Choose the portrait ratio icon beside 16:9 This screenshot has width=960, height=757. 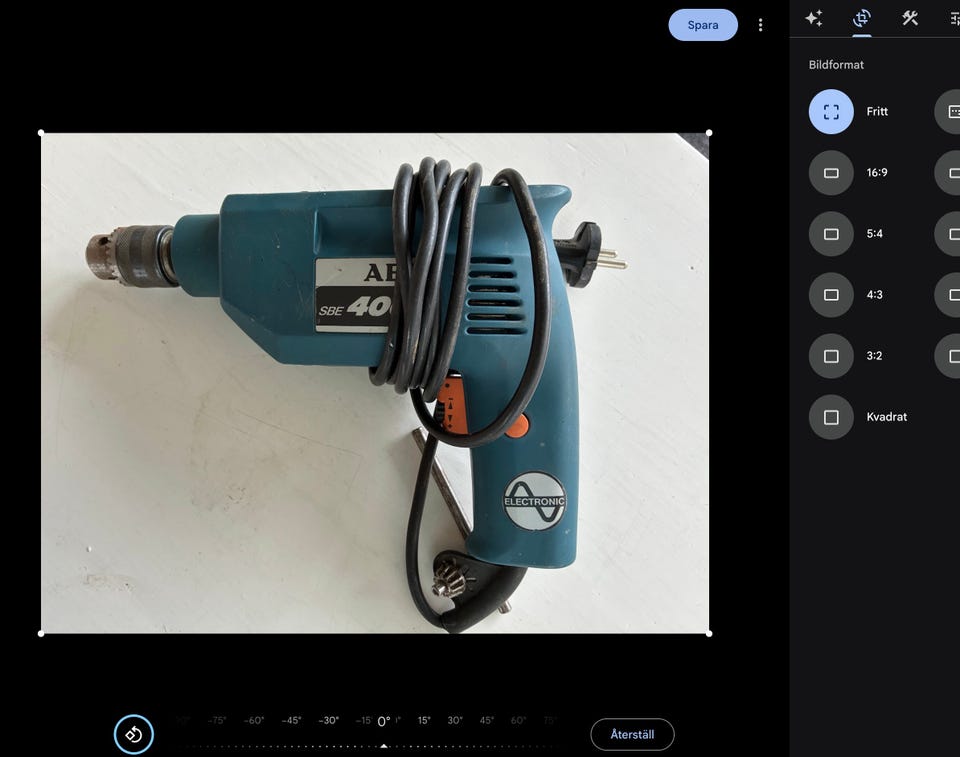point(948,173)
